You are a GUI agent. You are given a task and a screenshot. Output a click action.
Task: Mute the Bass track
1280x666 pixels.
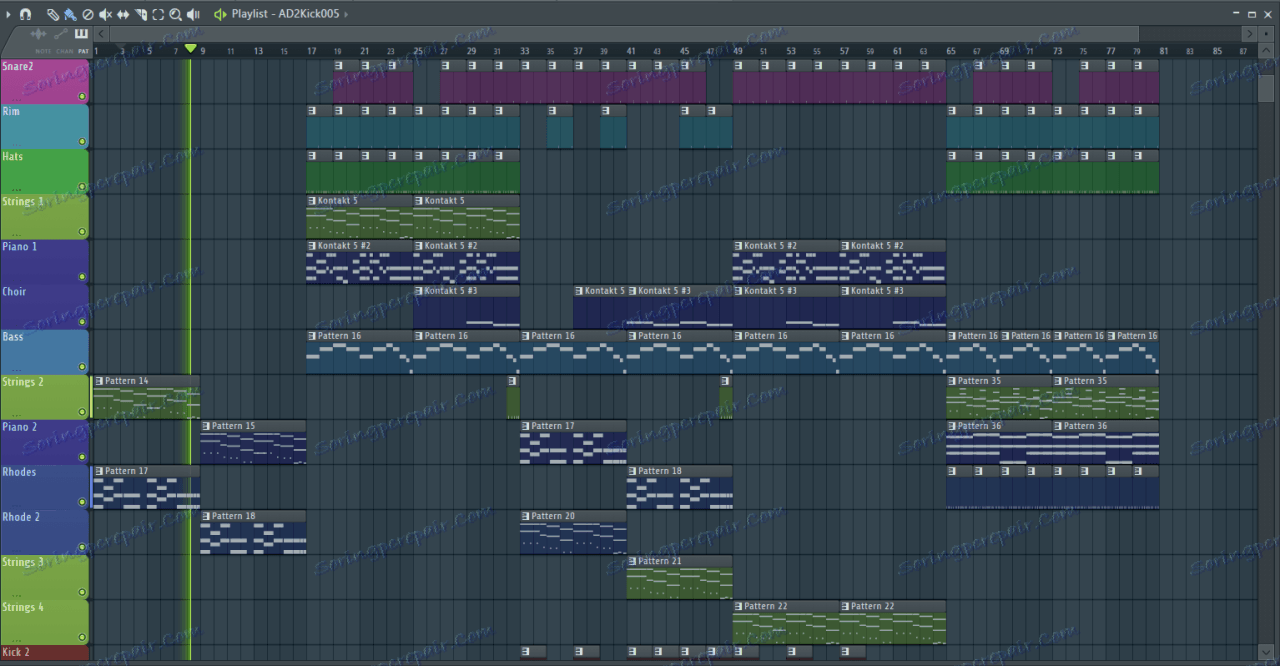tap(82, 367)
